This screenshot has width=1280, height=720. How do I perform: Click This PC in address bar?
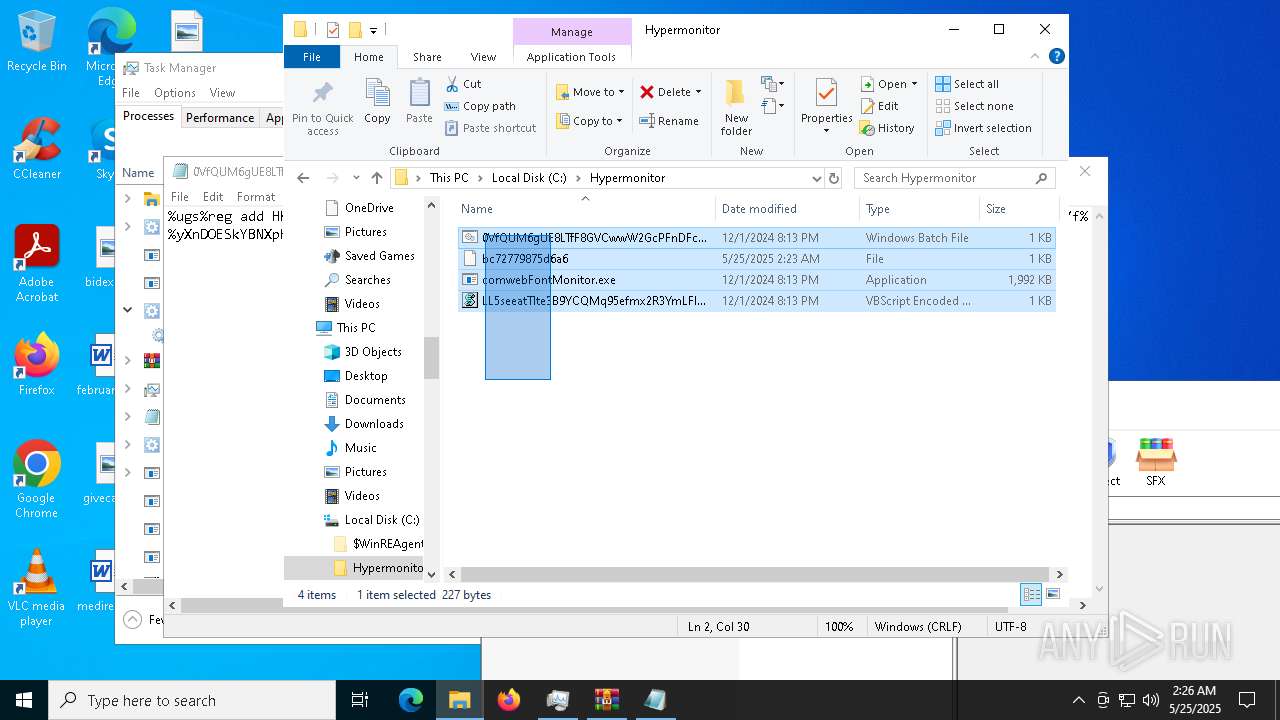point(449,178)
